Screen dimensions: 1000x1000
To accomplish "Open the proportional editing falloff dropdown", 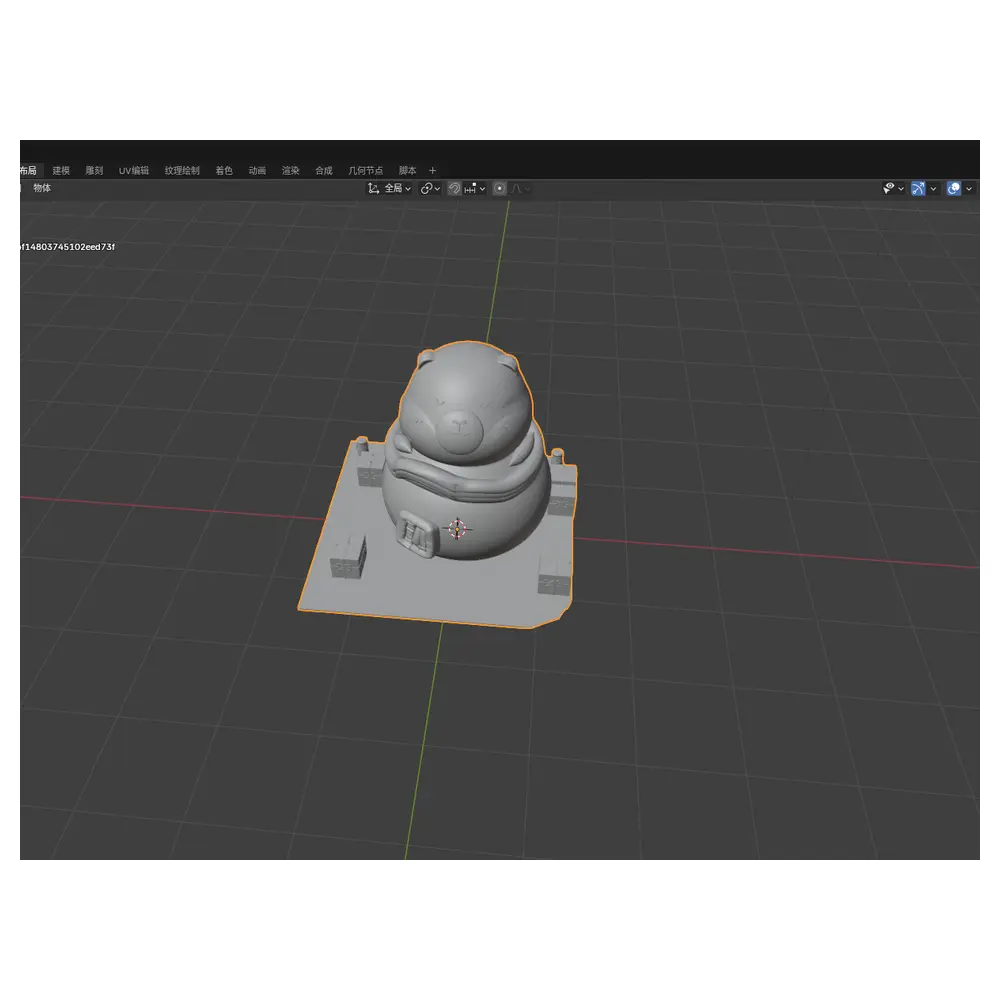I will 520,189.
